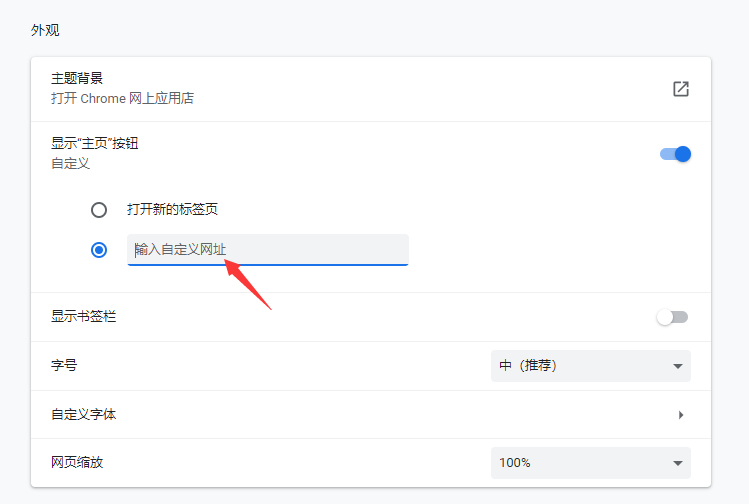
Task: Click the 网页缩放 label
Action: click(77, 463)
